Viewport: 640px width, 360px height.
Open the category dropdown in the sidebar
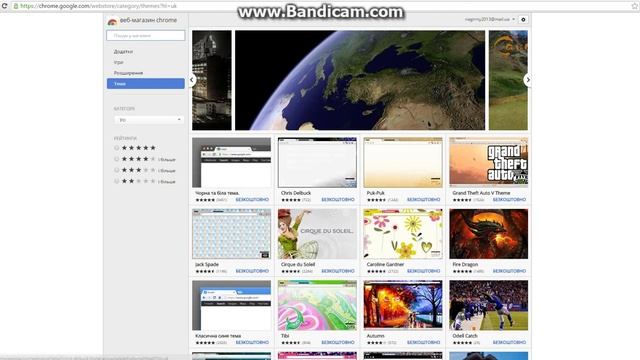(x=149, y=120)
